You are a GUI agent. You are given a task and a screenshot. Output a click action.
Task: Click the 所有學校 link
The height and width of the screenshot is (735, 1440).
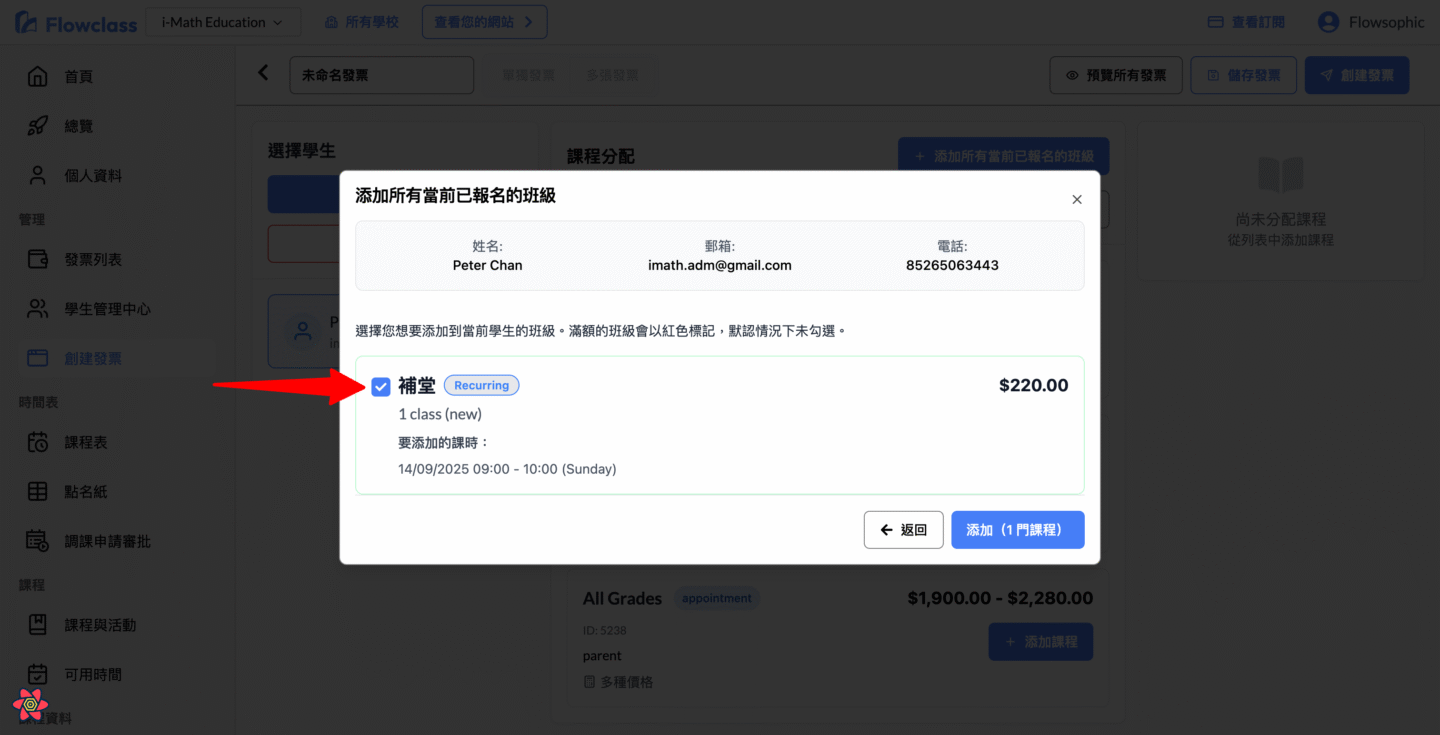(362, 22)
